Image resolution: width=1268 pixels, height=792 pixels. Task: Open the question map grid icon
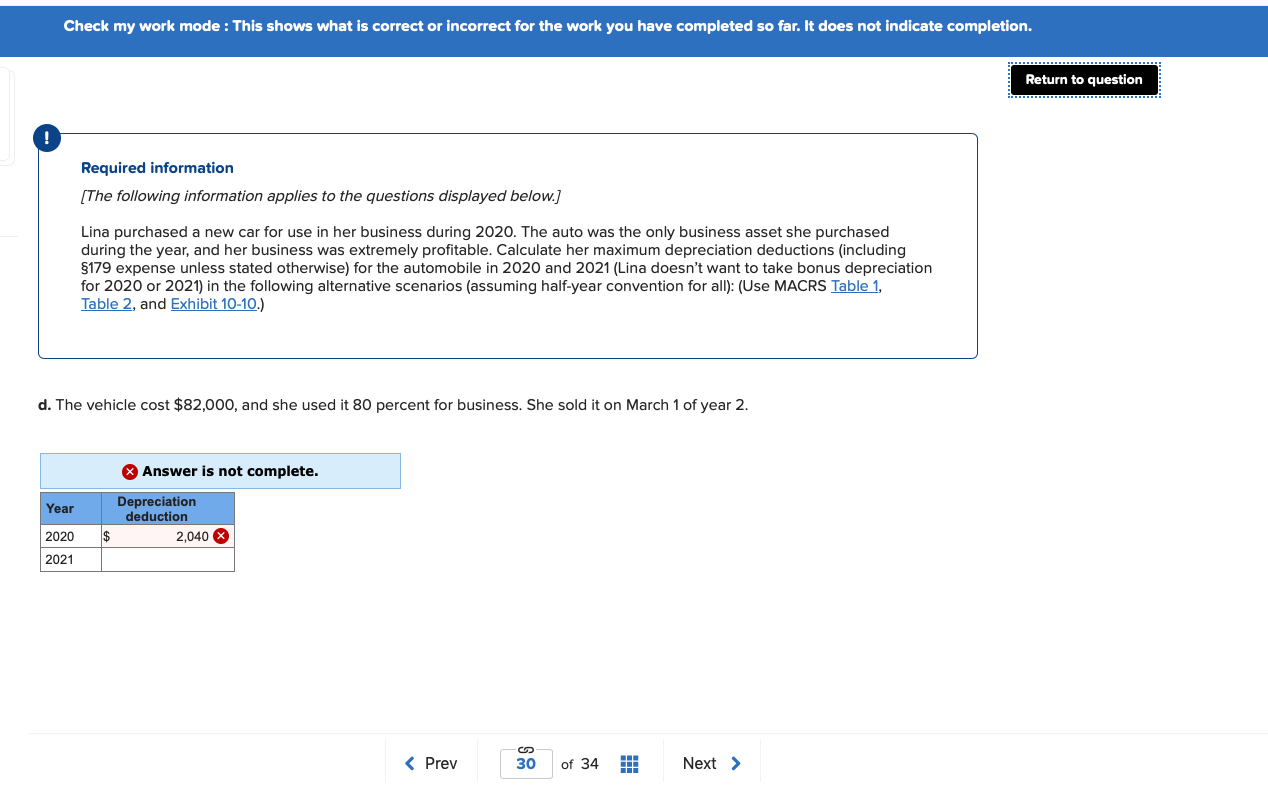629,764
